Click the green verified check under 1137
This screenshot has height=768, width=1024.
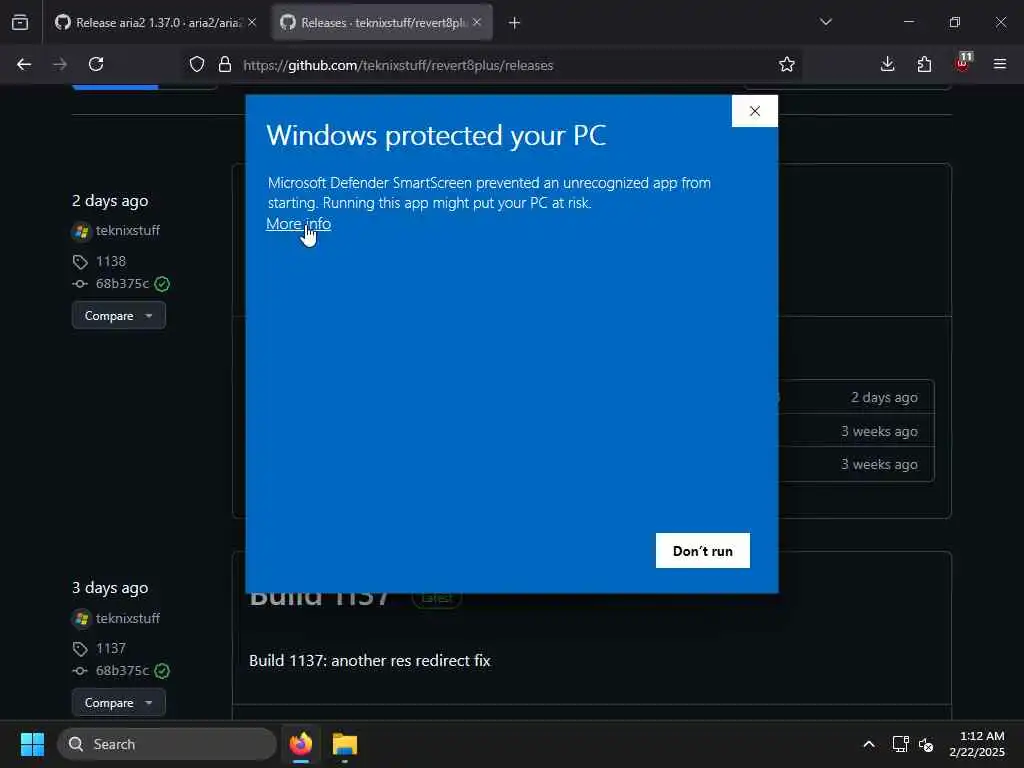coord(162,671)
